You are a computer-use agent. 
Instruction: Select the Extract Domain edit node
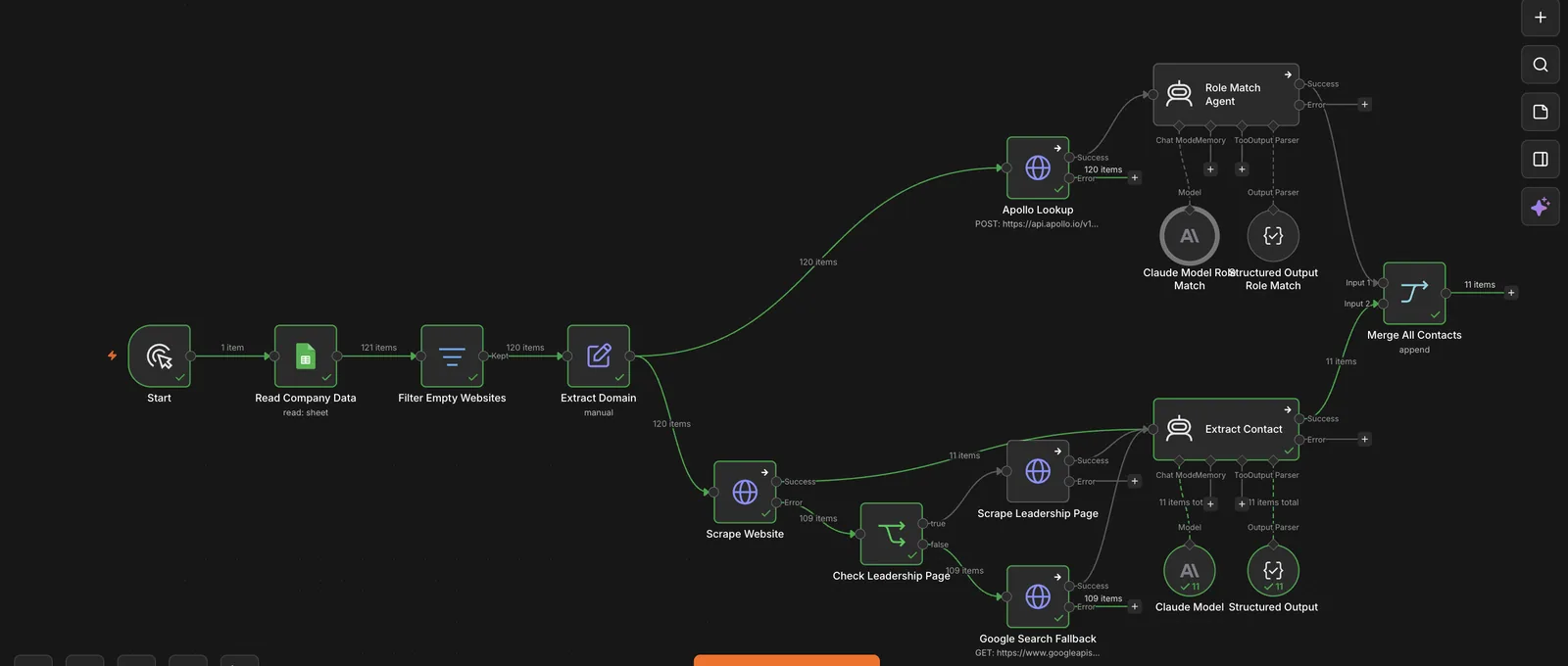point(598,357)
